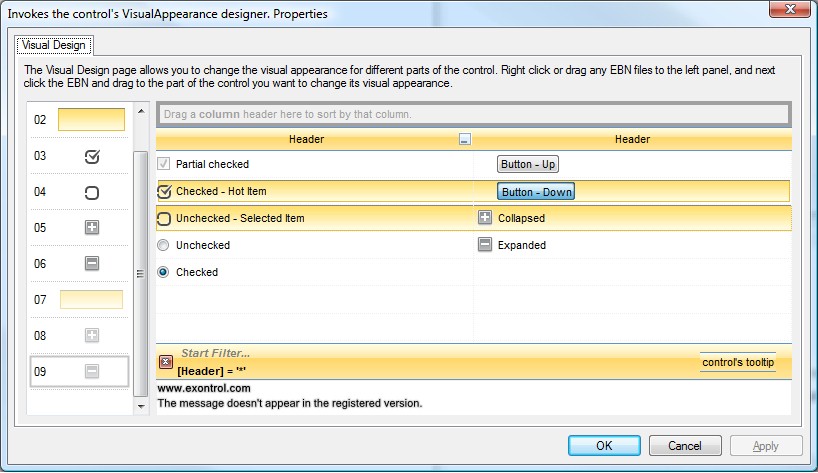Click the Cancel button
Image resolution: width=818 pixels, height=473 pixels.
pos(685,446)
